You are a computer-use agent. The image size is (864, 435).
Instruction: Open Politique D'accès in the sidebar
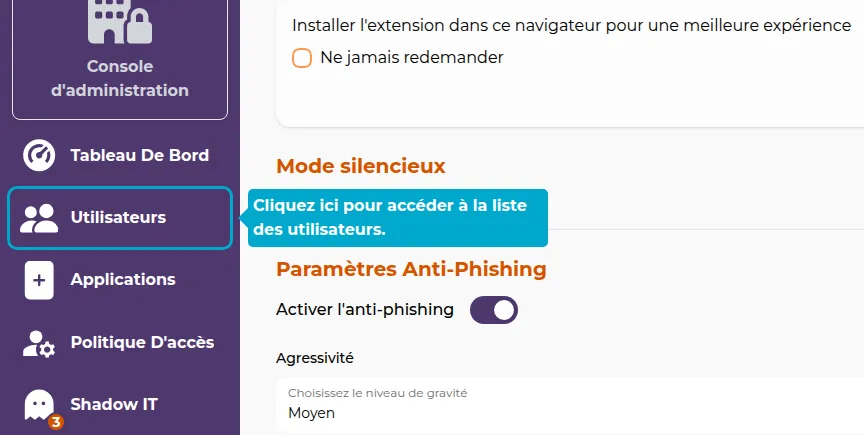tap(142, 343)
